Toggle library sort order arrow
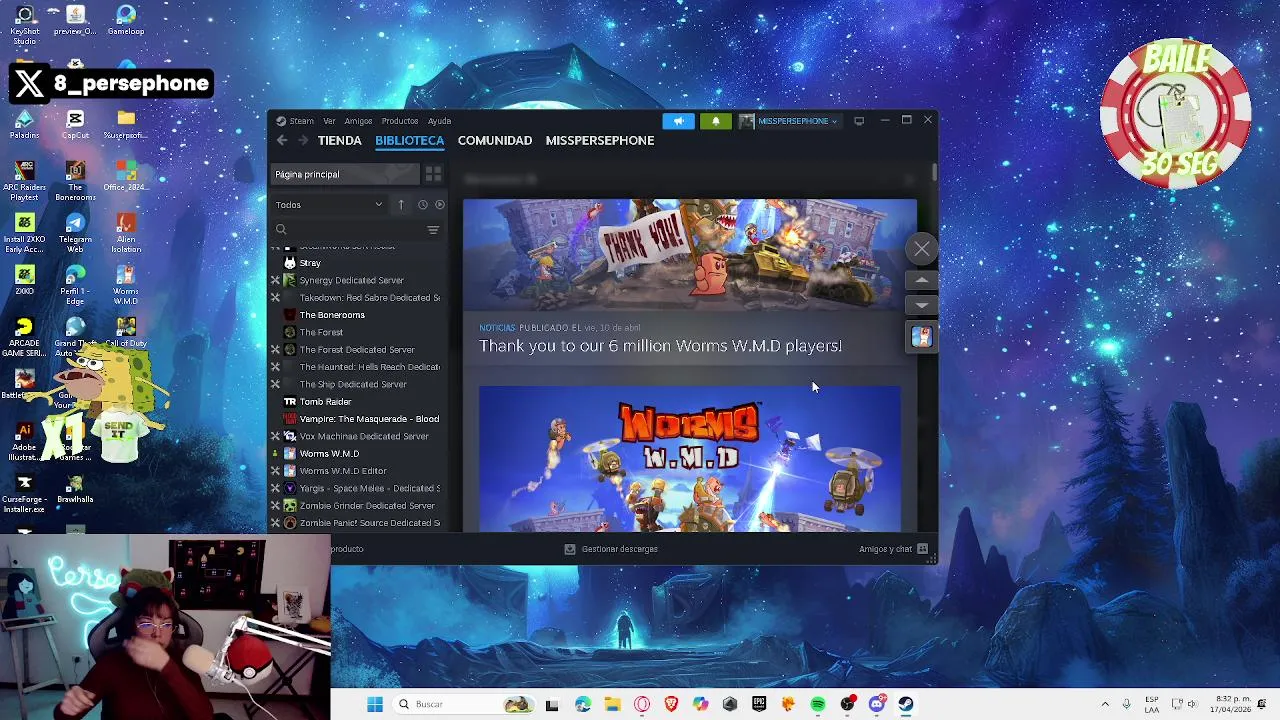1280x720 pixels. point(401,205)
